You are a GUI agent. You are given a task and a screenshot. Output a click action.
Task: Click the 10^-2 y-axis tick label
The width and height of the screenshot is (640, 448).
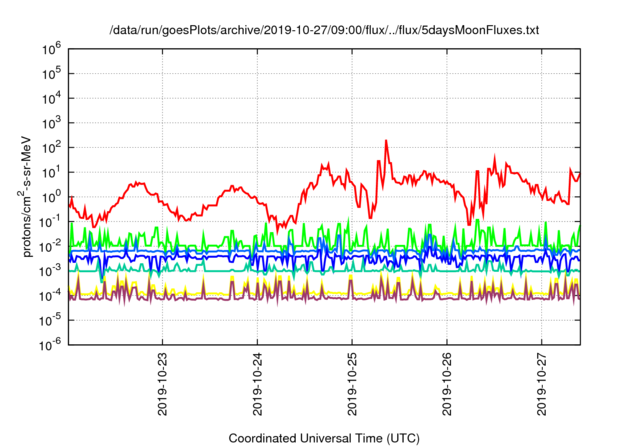pyautogui.click(x=50, y=246)
